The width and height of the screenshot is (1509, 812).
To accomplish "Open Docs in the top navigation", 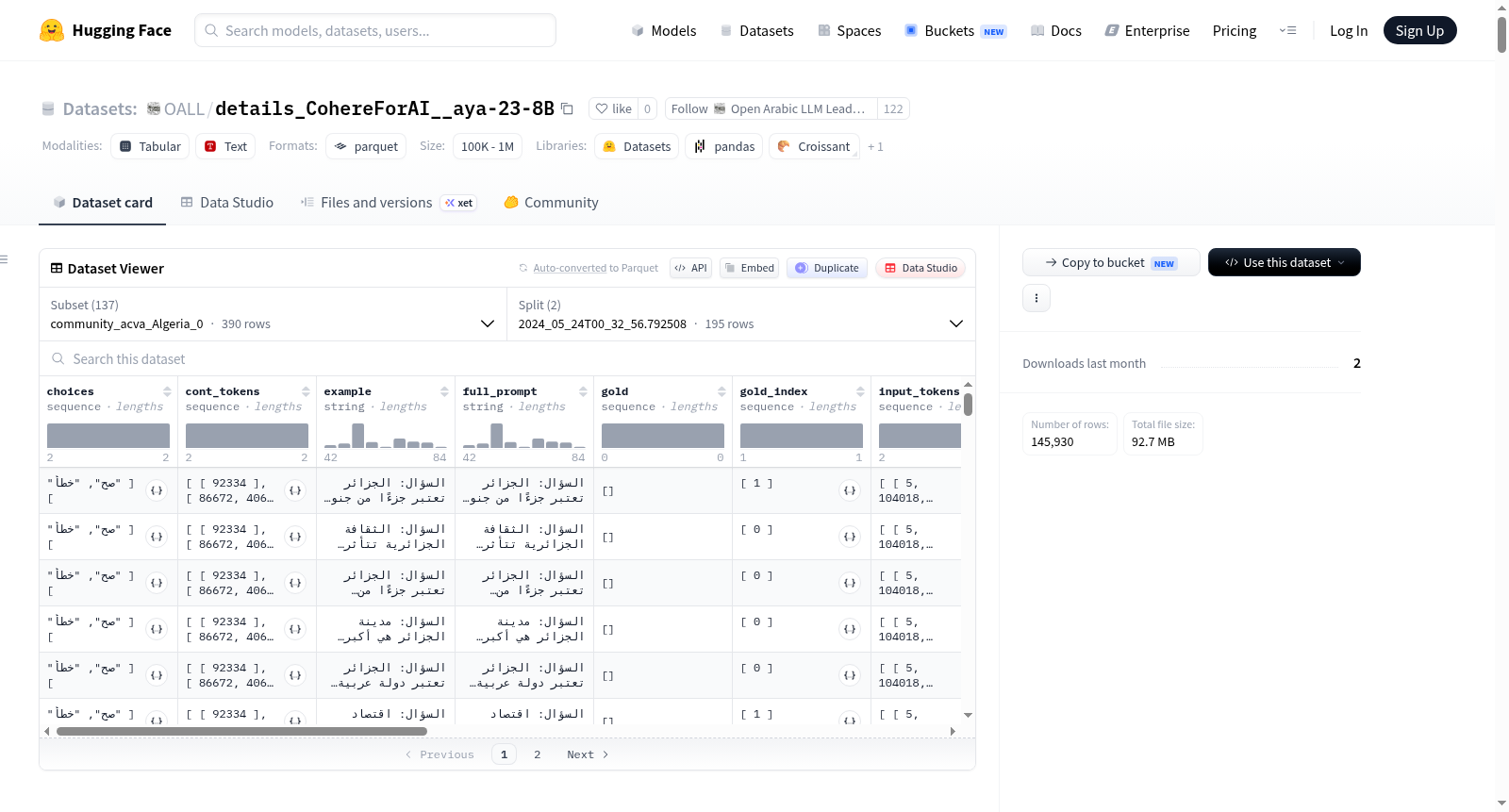I will 1055,30.
